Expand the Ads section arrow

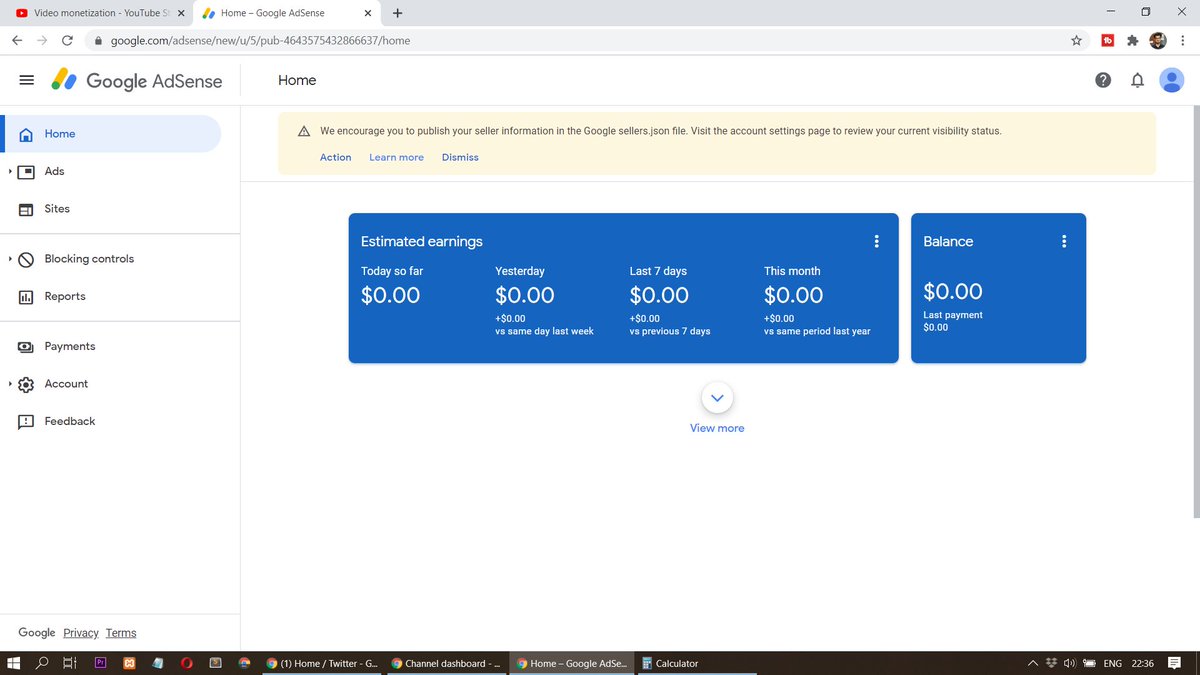coord(10,171)
